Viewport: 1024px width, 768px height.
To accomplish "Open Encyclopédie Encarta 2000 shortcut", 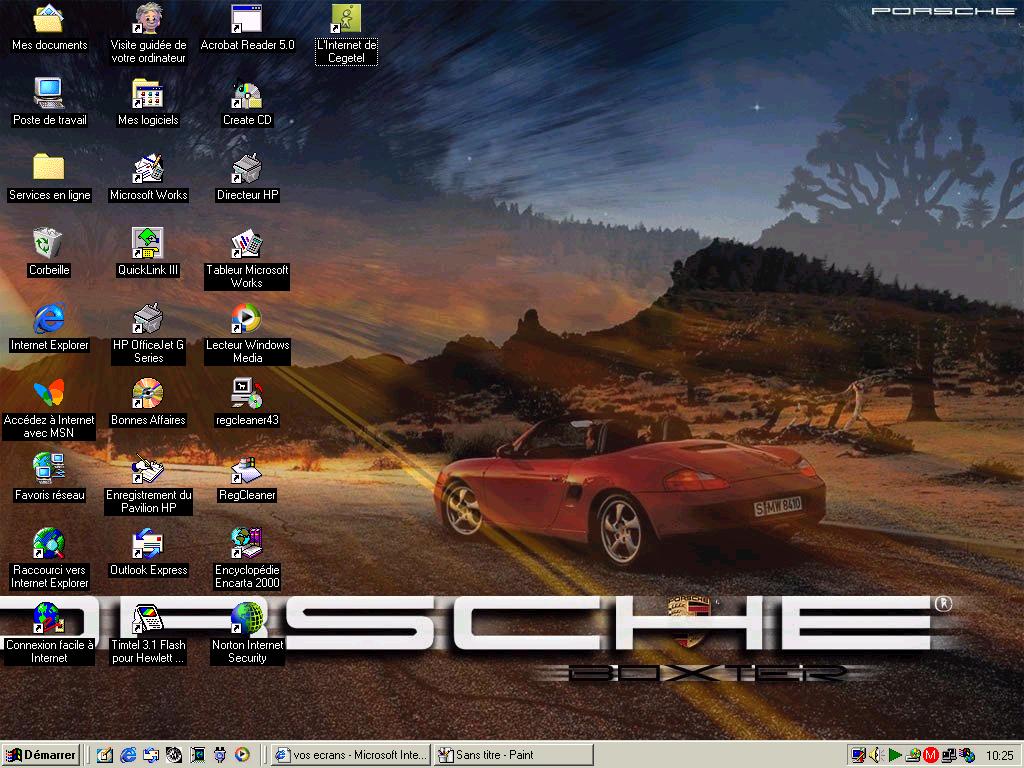I will click(x=247, y=544).
